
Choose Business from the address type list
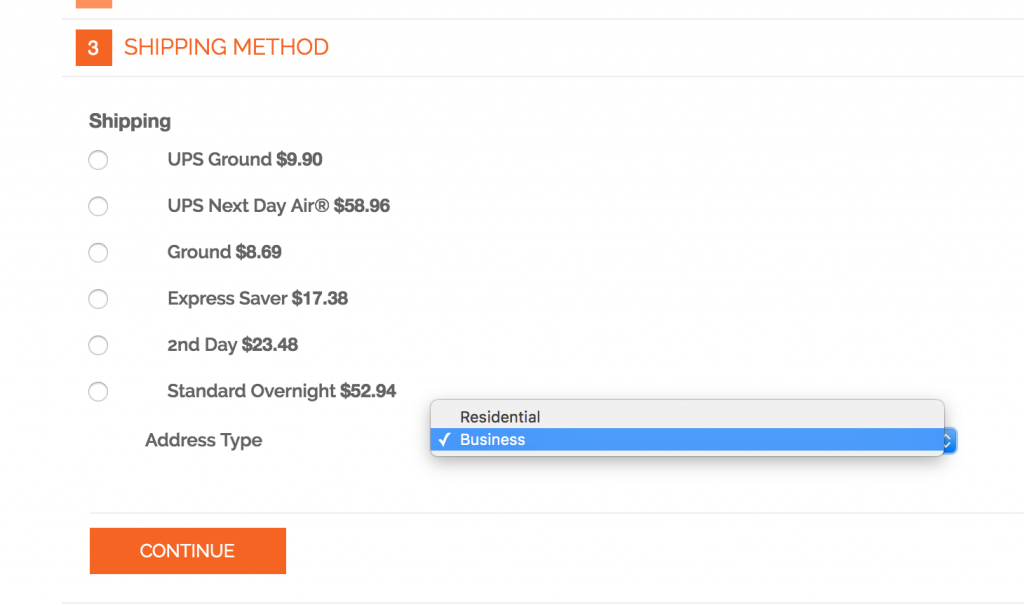point(492,440)
